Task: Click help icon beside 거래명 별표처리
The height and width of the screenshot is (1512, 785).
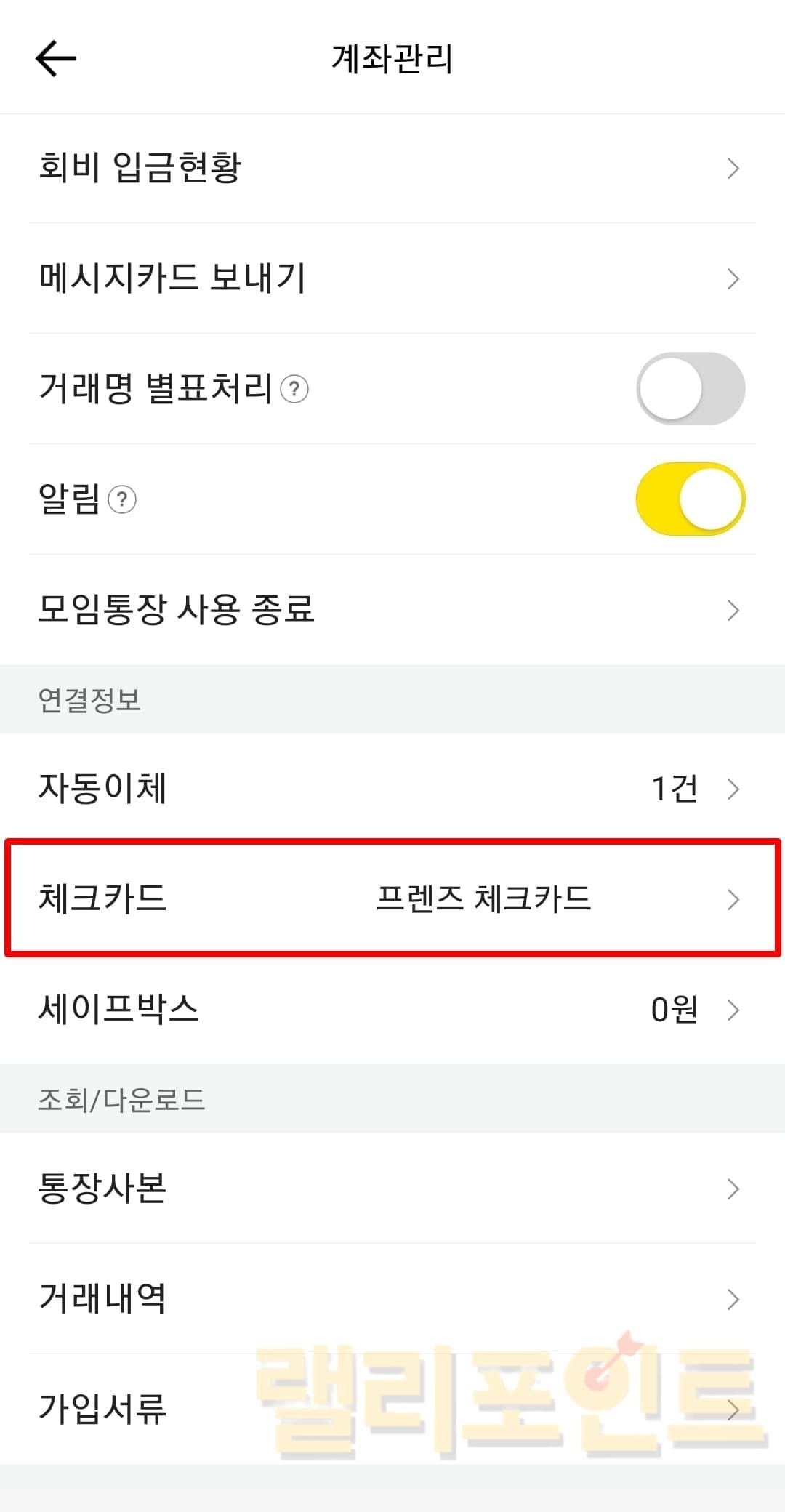Action: click(294, 389)
